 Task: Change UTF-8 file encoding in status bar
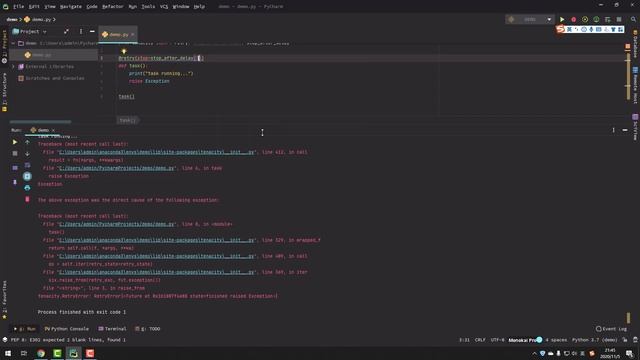[x=498, y=340]
